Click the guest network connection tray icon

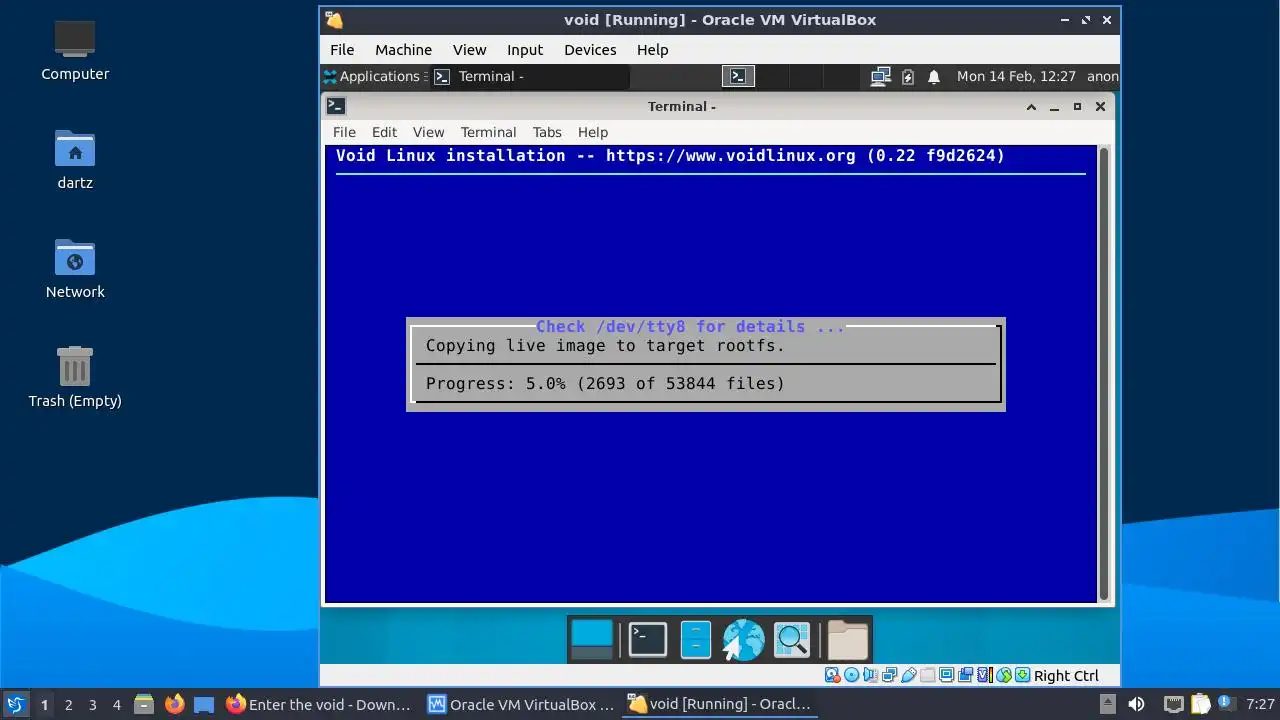[880, 76]
